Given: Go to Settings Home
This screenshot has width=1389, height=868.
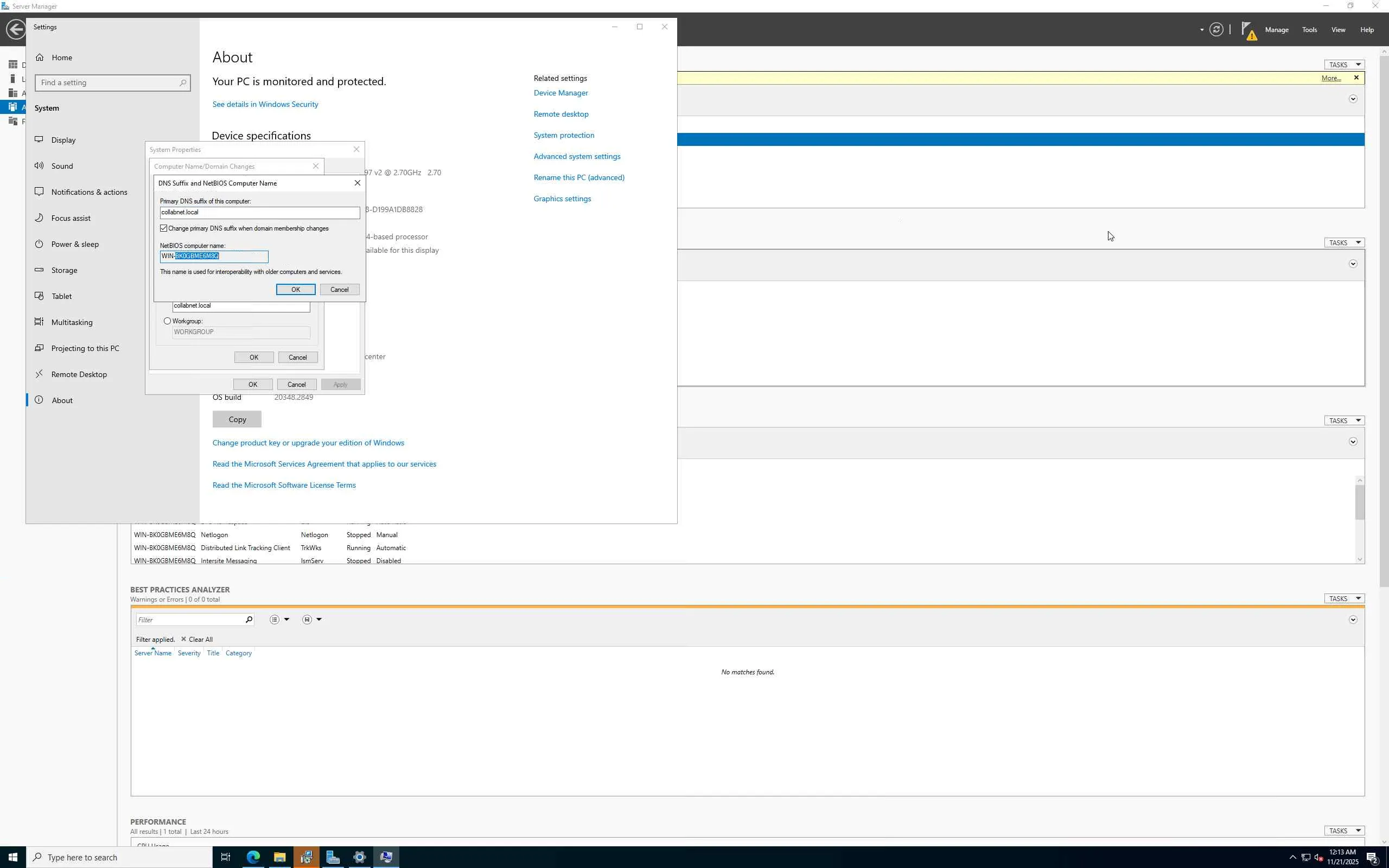Looking at the screenshot, I should coord(61,58).
